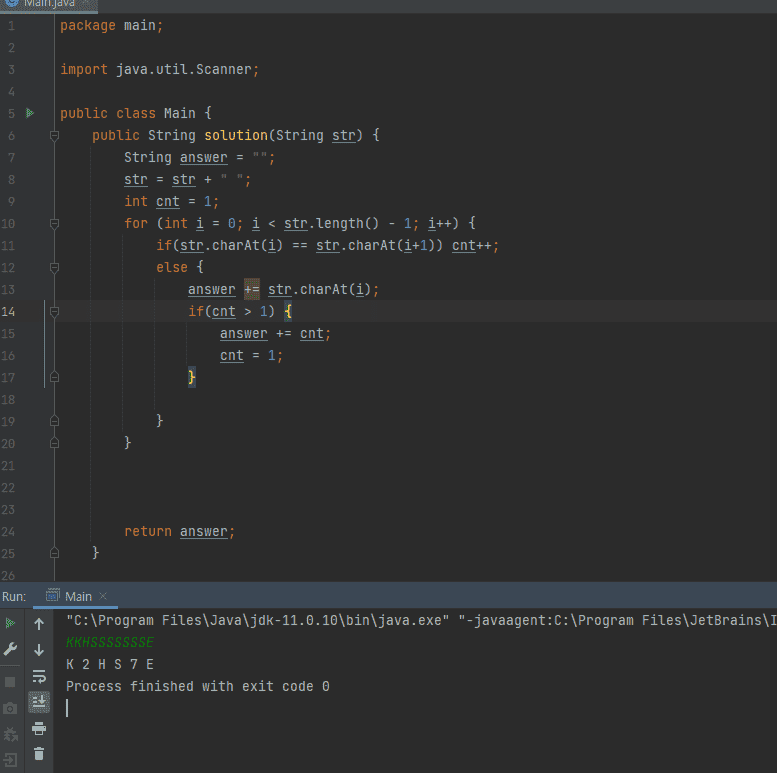
Task: Collapse the for loop fold marker on line 10
Action: [54, 223]
